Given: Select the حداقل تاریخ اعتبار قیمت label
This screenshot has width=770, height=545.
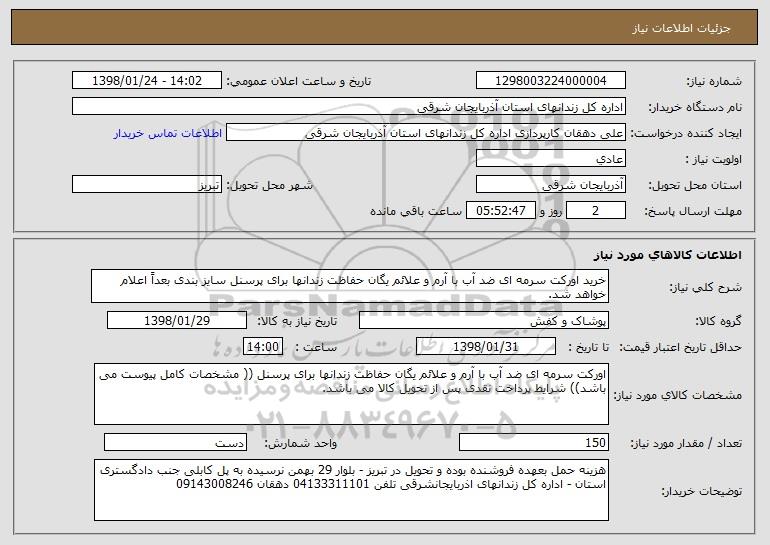Looking at the screenshot, I should 680,347.
